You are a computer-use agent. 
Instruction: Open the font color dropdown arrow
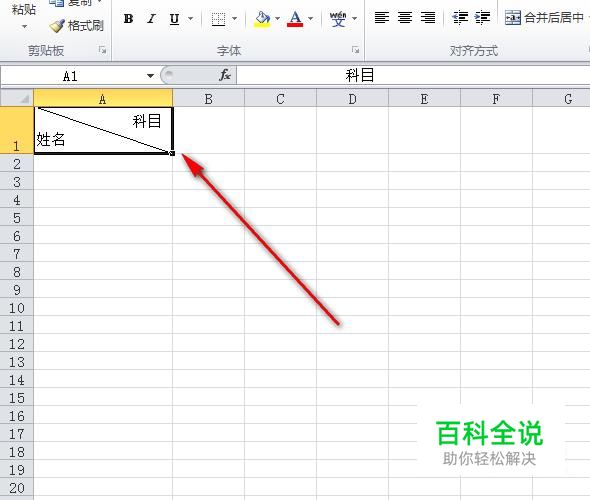click(x=310, y=18)
